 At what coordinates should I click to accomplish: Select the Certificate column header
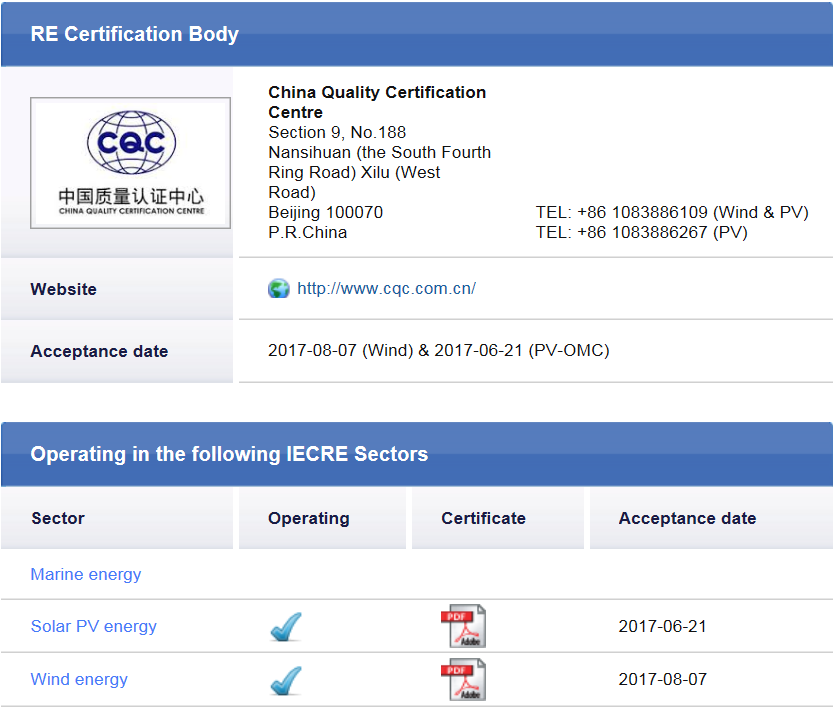coord(483,518)
